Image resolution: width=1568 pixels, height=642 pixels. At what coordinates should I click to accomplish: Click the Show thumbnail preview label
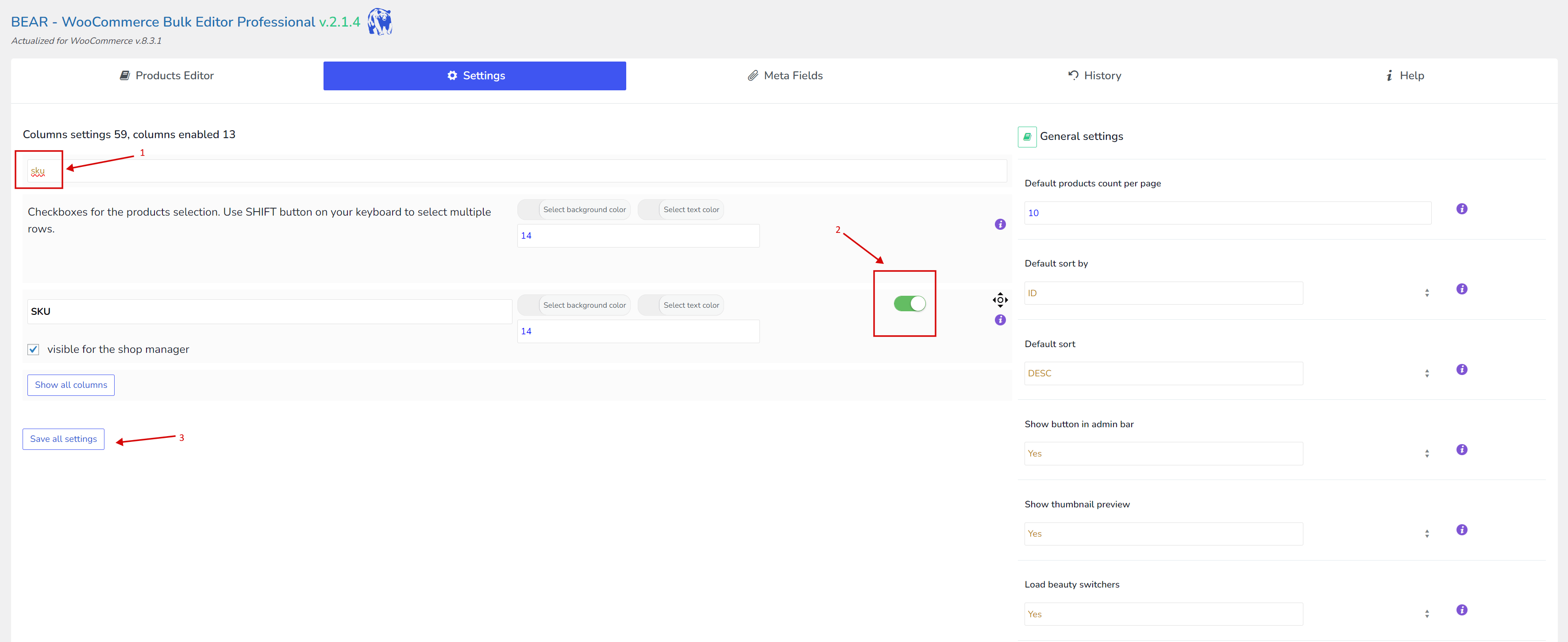point(1077,504)
